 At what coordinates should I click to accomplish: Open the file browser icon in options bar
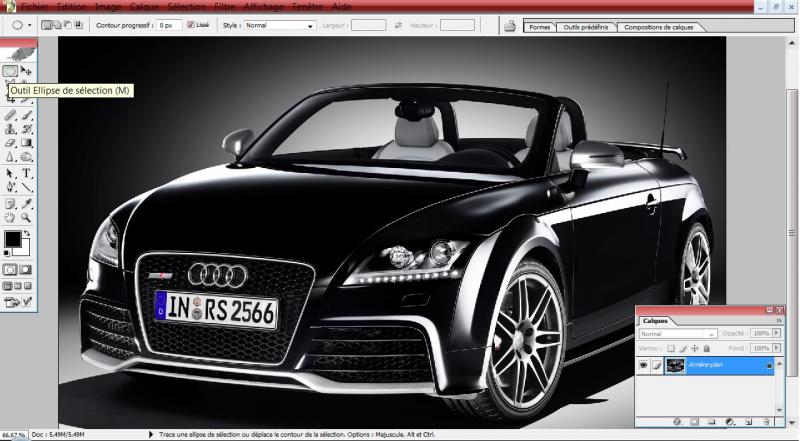point(509,26)
